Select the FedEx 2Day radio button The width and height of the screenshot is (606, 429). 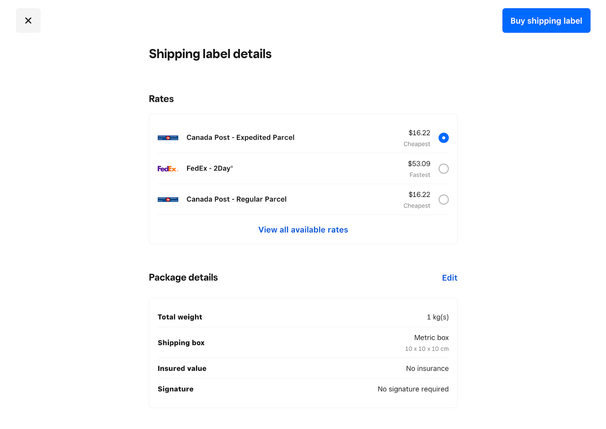443,169
